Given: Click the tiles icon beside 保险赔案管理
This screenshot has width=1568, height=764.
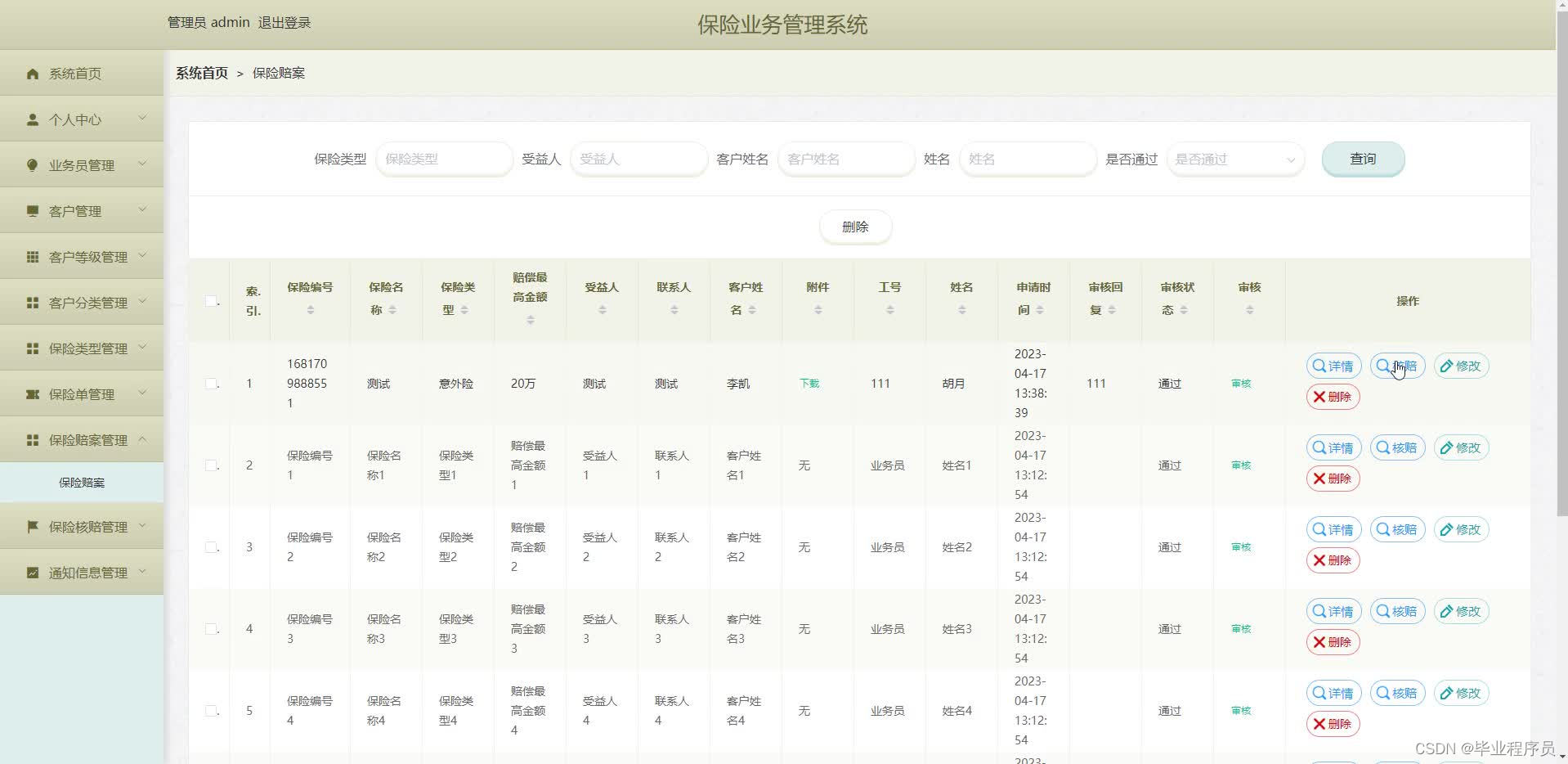Looking at the screenshot, I should [x=33, y=440].
